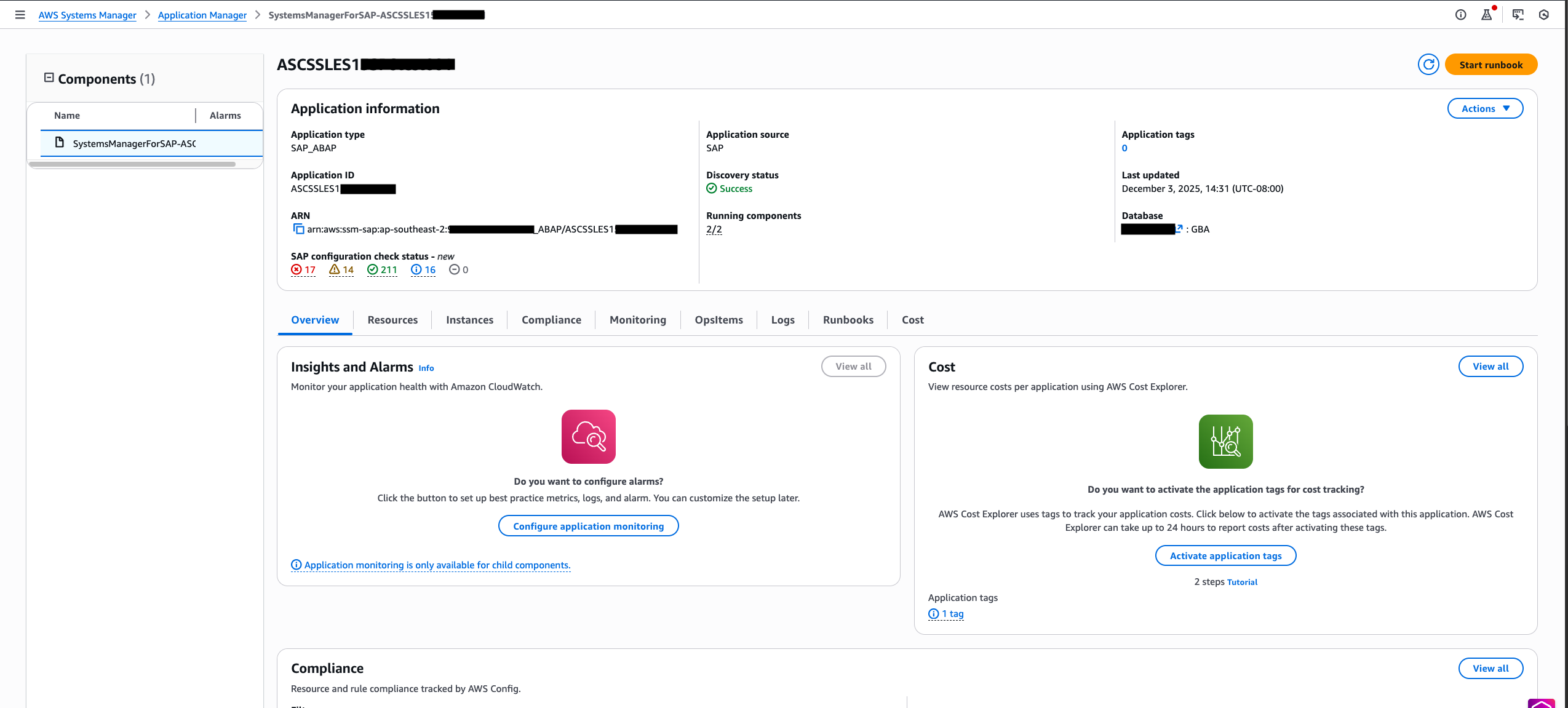
Task: Click the info circle icon in top bar
Action: (x=1460, y=15)
